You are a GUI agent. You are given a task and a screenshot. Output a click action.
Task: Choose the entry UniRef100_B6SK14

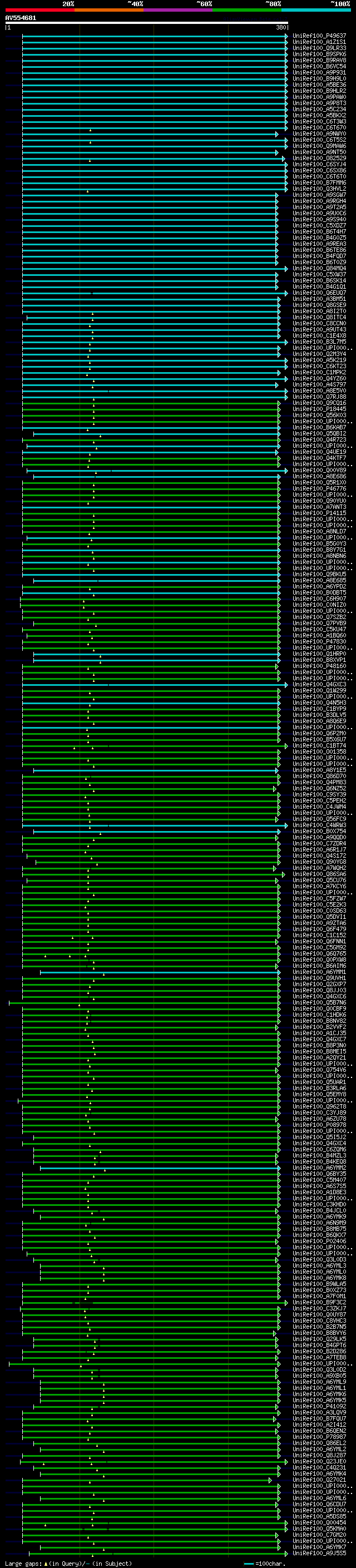[x=319, y=280]
